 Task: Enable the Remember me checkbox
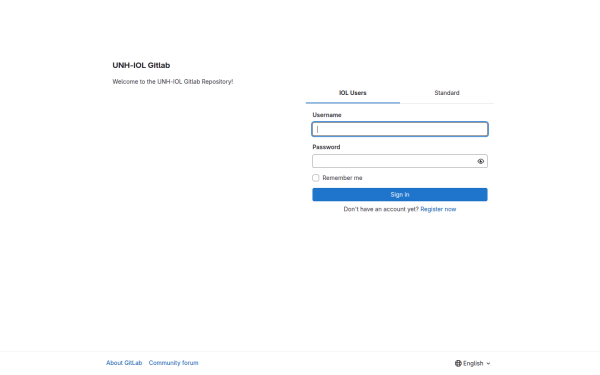(x=316, y=178)
